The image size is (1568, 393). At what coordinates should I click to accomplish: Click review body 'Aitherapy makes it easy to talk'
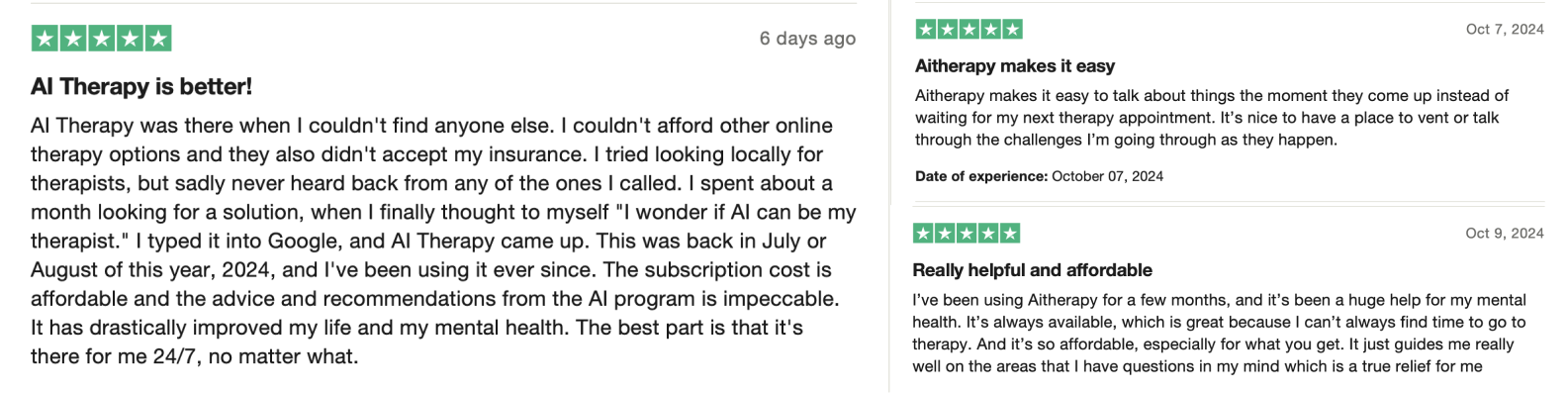[1212, 118]
